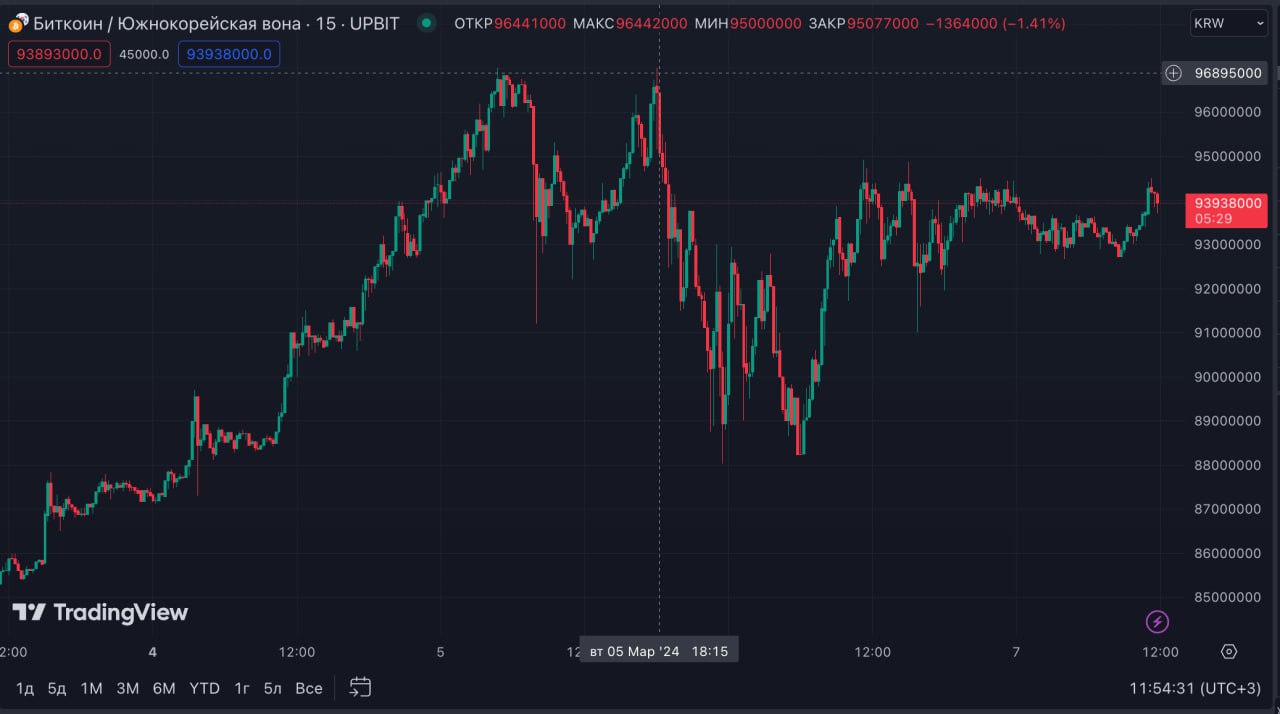The width and height of the screenshot is (1280, 714).
Task: Open chart settings gear icon
Action: [x=1229, y=652]
